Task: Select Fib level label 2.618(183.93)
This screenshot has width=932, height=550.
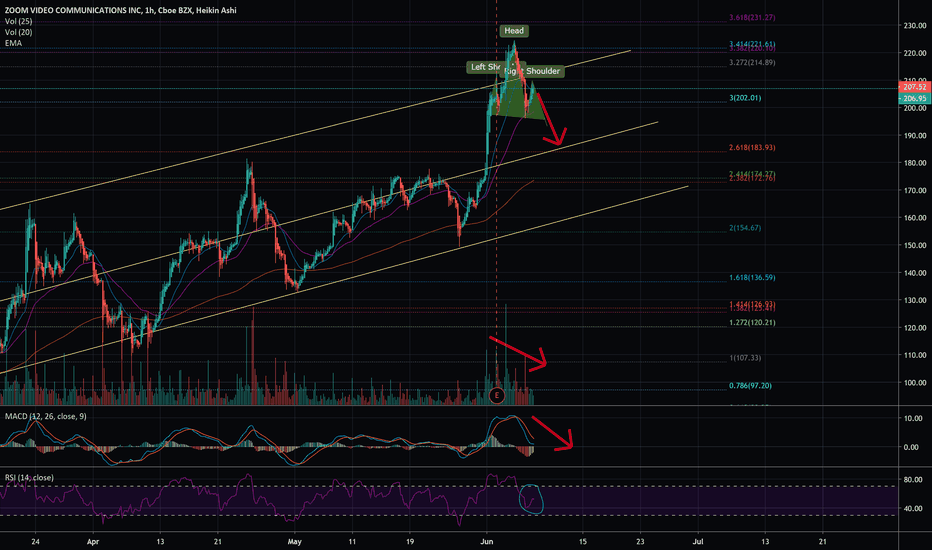Action: click(752, 147)
